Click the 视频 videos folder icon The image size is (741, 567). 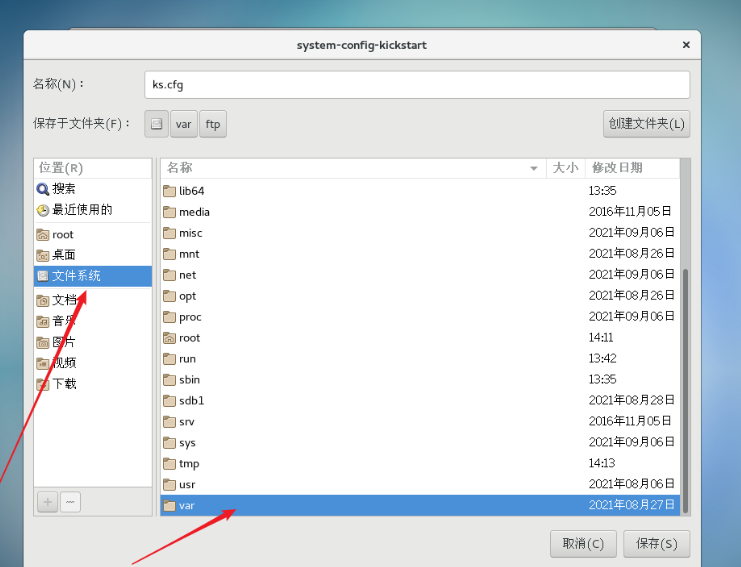tap(43, 363)
